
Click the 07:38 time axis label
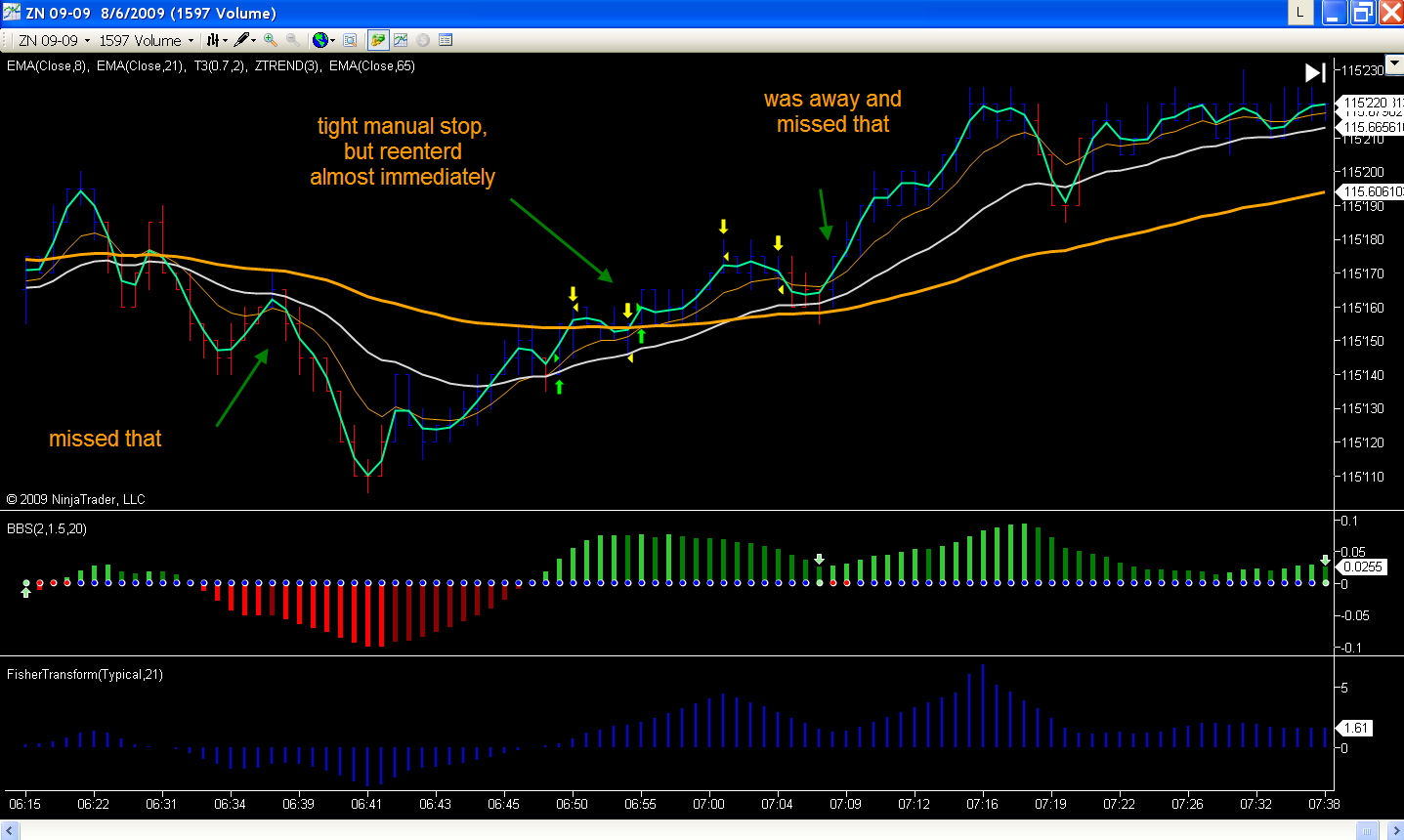[1323, 804]
